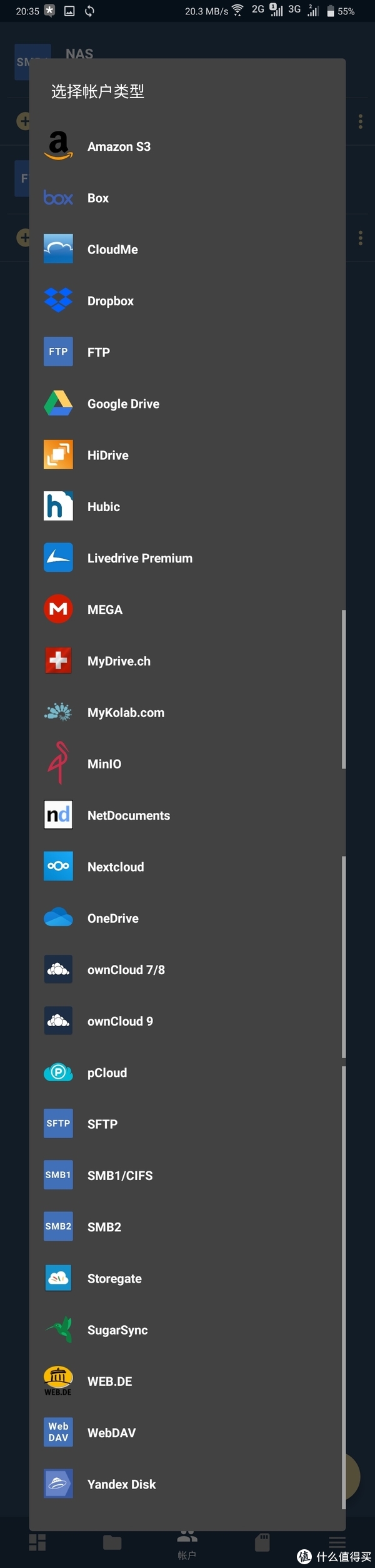Tap the Google Drive triangle icon
Viewport: 375px width, 1568px height.
click(58, 404)
